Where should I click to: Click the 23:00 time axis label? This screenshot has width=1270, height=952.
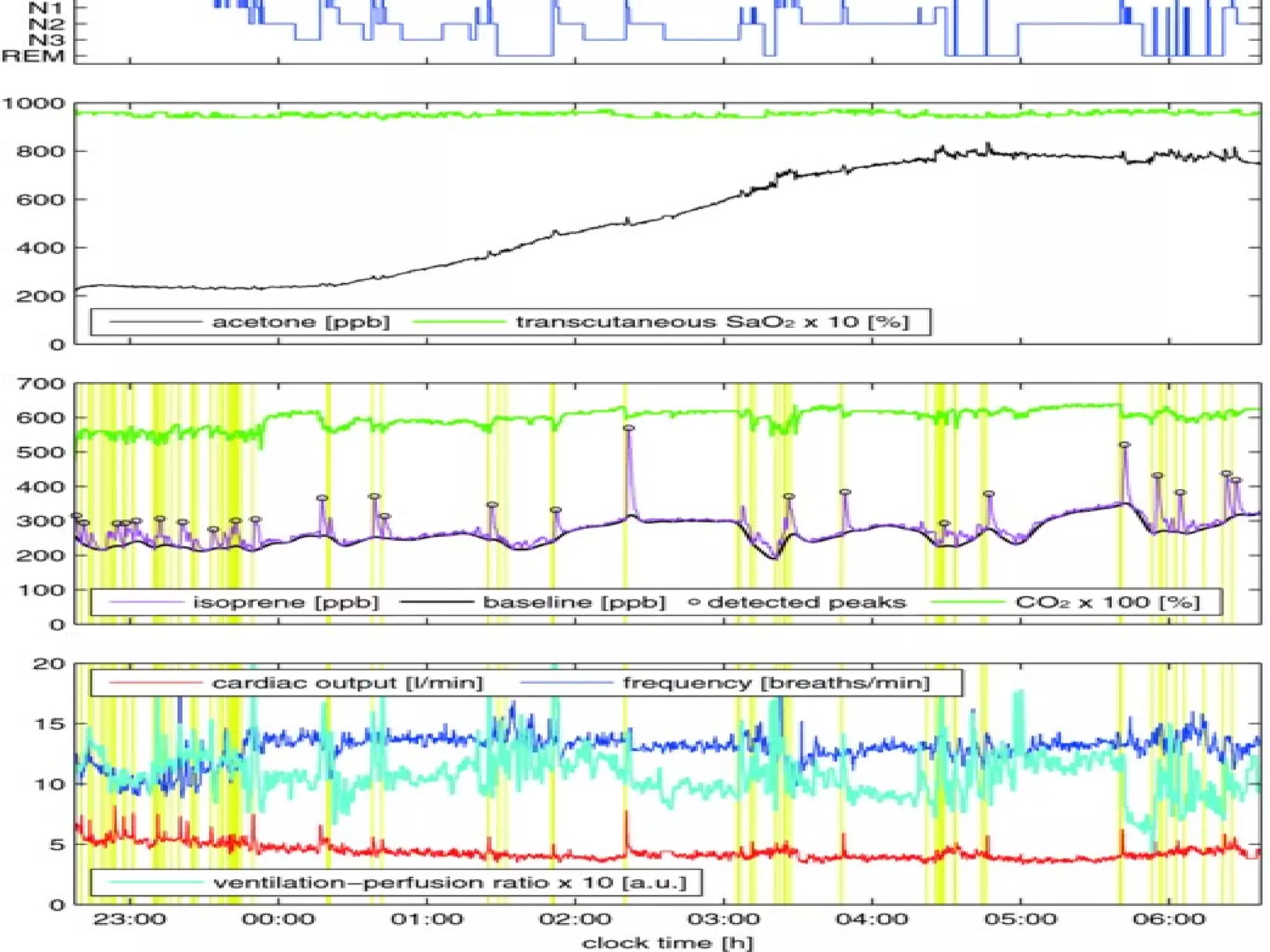tap(130, 919)
